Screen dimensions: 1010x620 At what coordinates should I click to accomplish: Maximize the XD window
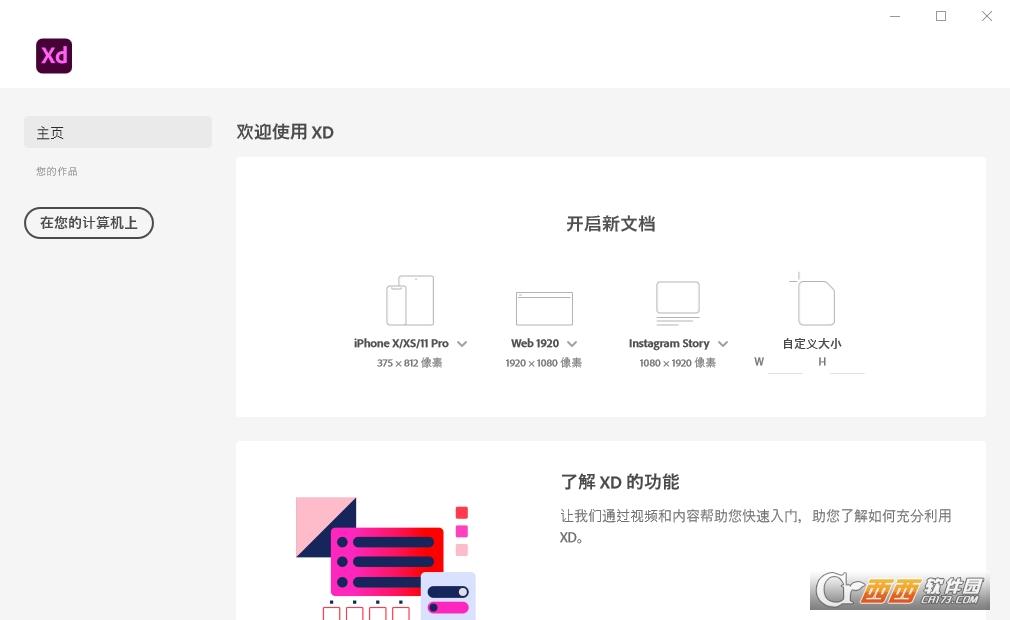click(941, 16)
